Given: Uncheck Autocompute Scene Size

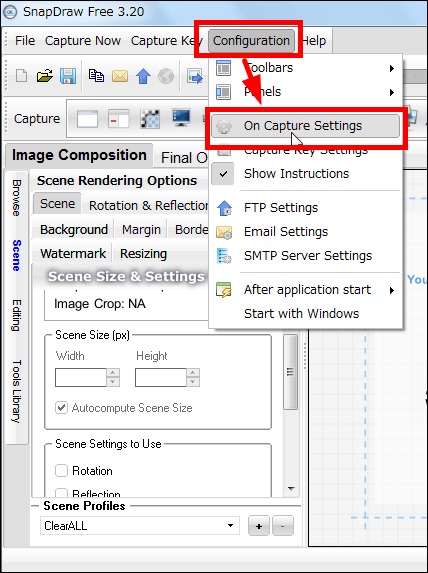Looking at the screenshot, I should click(x=61, y=407).
